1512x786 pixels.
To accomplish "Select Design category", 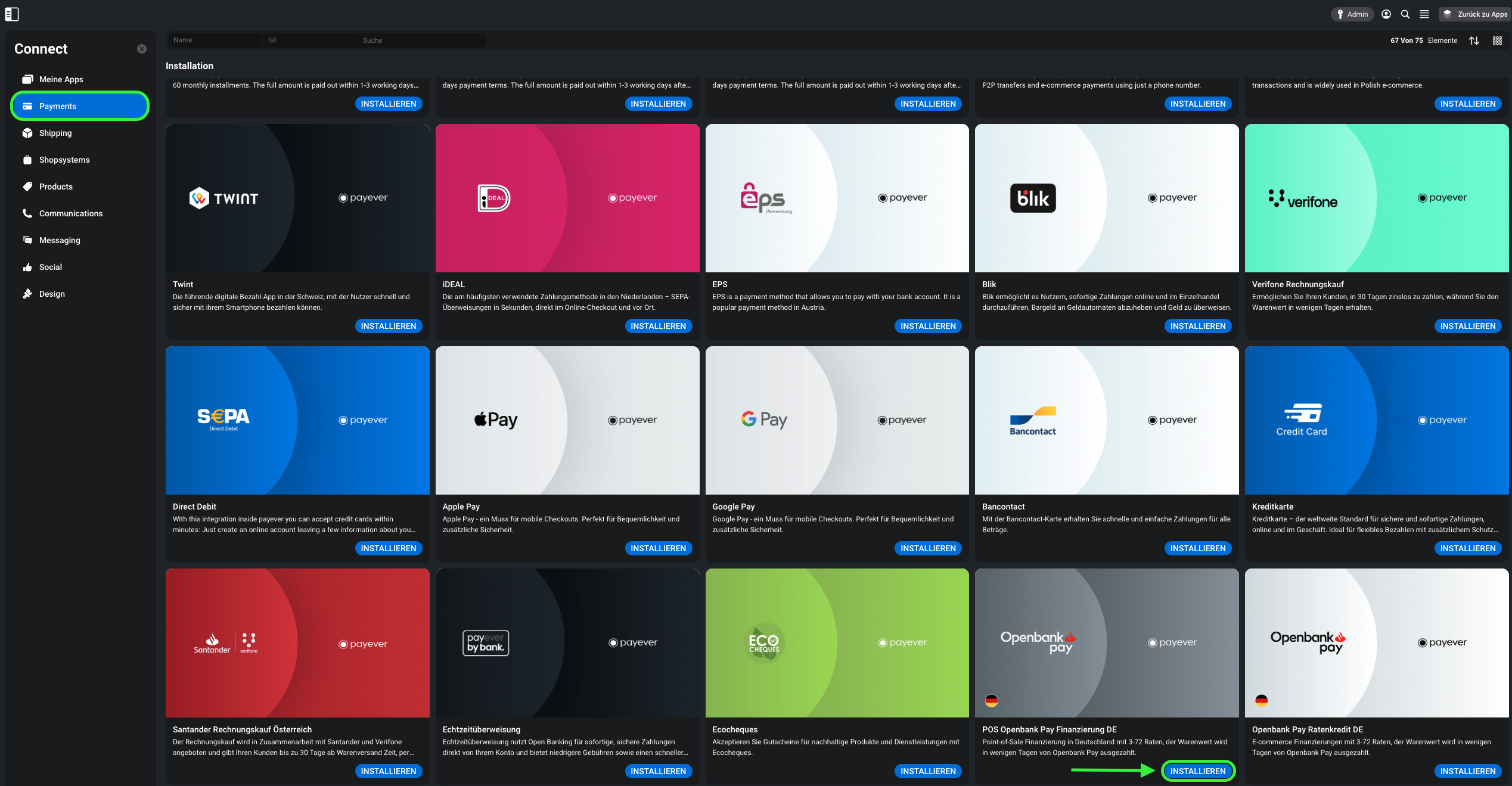I will pyautogui.click(x=80, y=294).
